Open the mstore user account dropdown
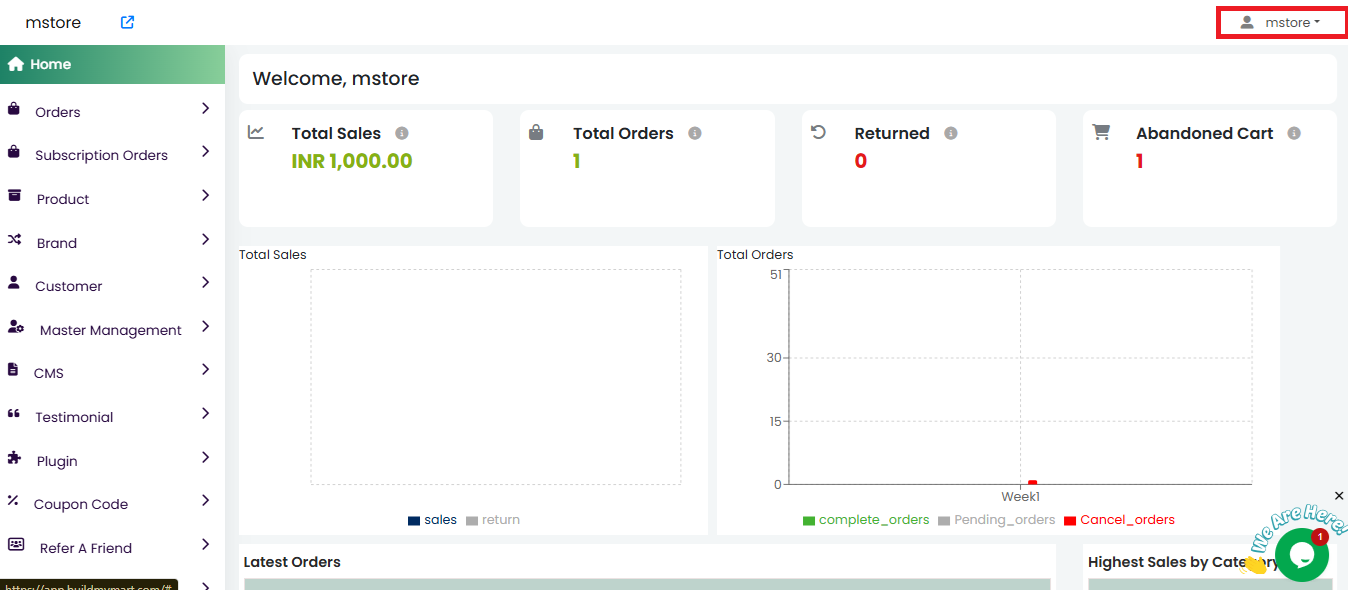This screenshot has height=590, width=1349. tap(1282, 22)
